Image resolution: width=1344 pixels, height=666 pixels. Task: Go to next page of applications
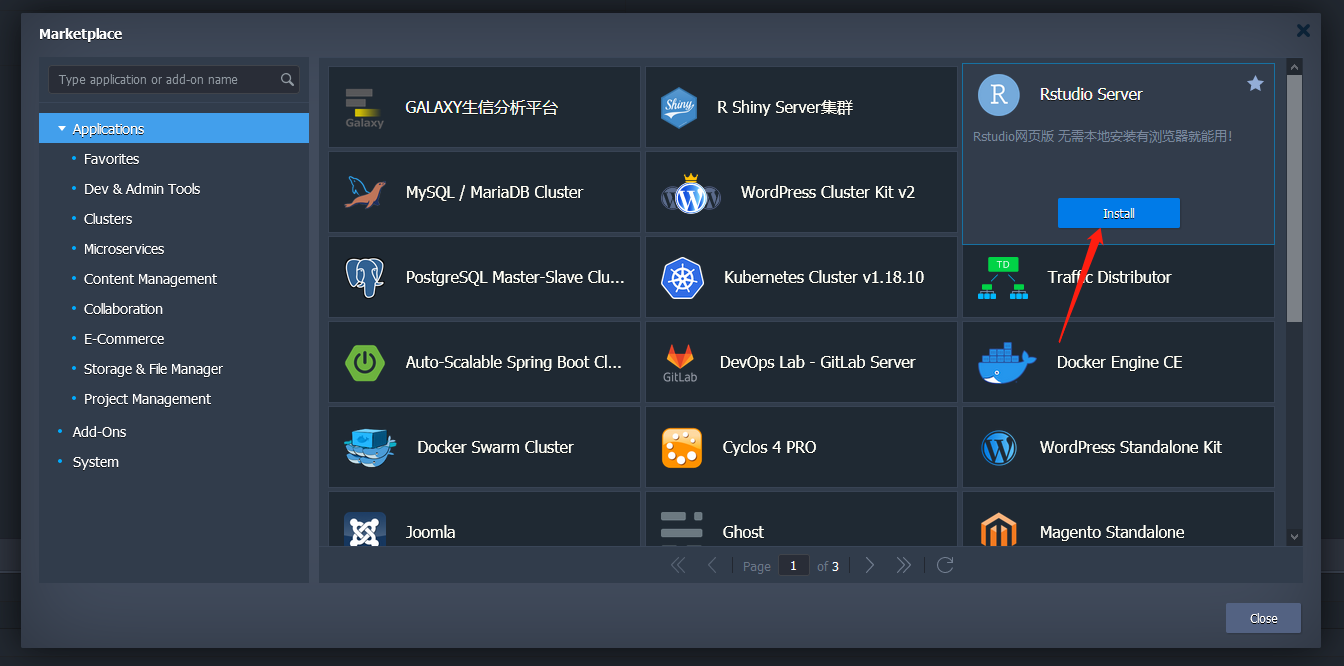[x=869, y=566]
